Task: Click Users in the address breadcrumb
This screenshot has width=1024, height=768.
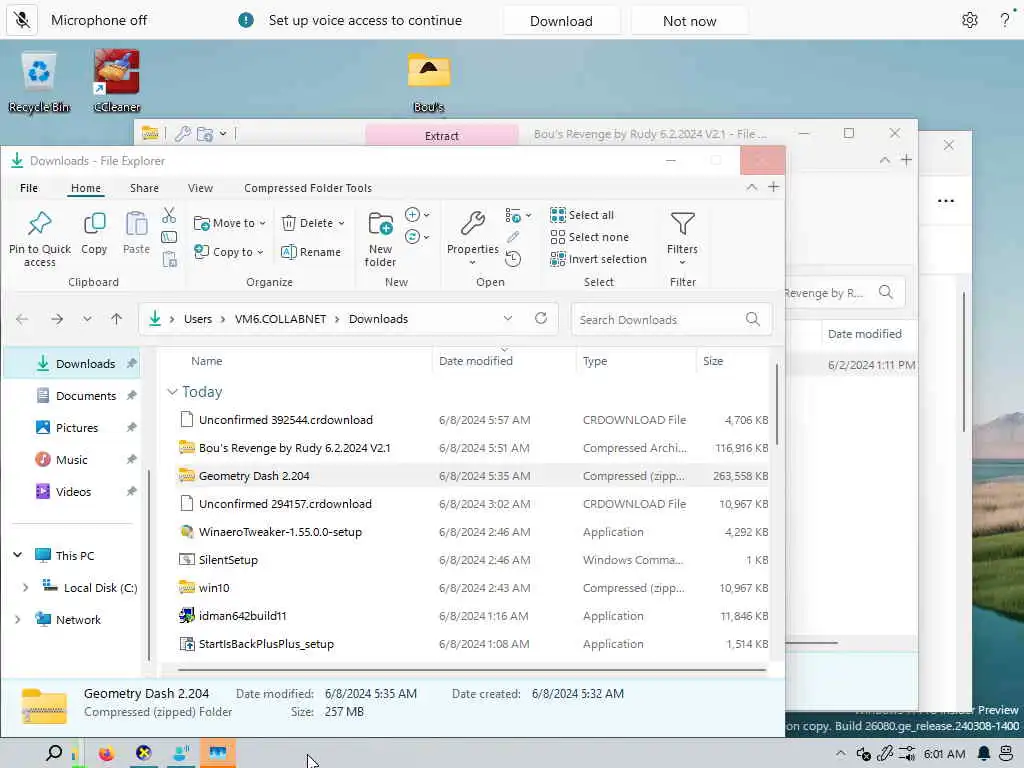Action: (198, 319)
